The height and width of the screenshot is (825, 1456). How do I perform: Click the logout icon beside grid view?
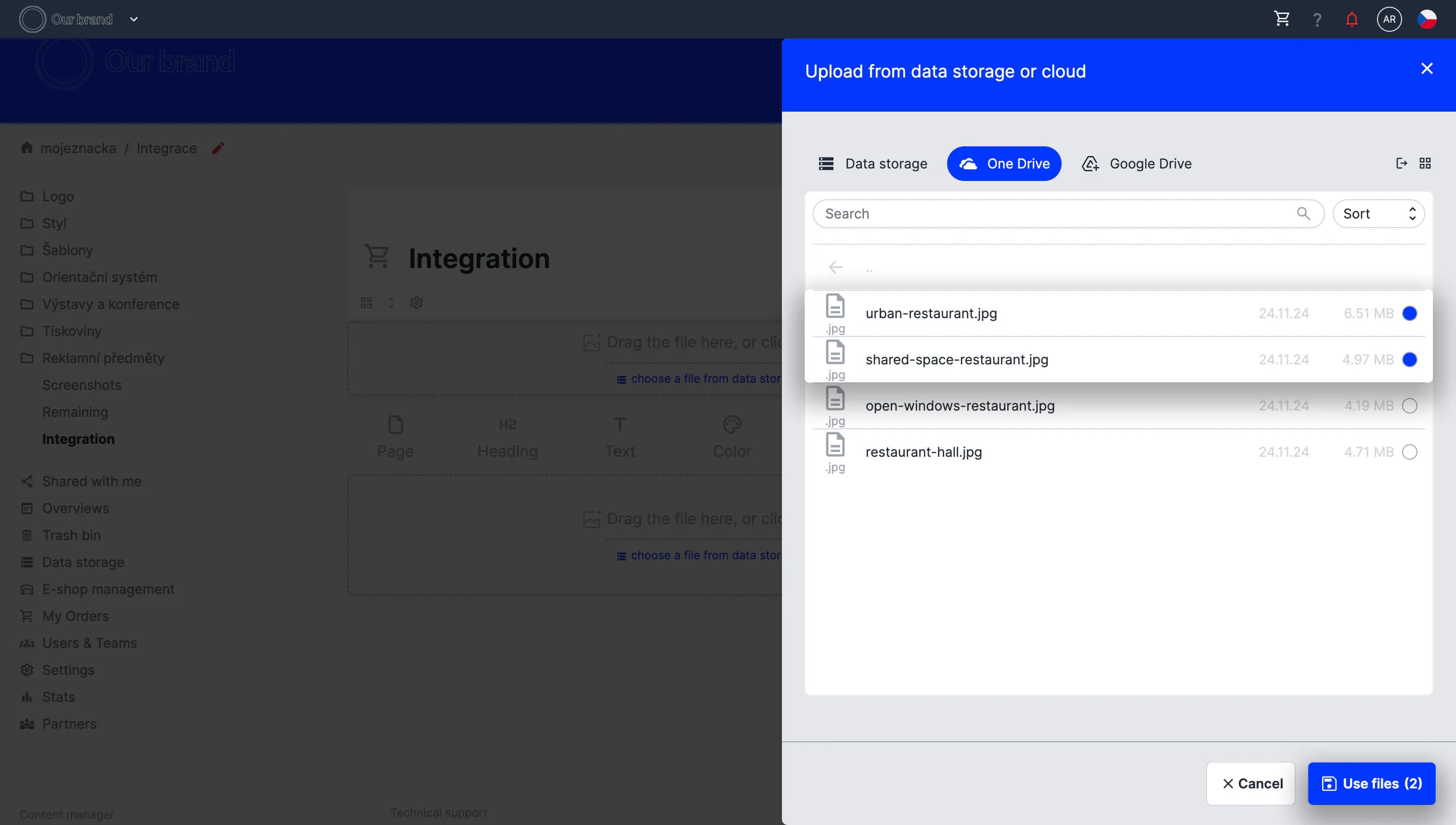(1401, 163)
